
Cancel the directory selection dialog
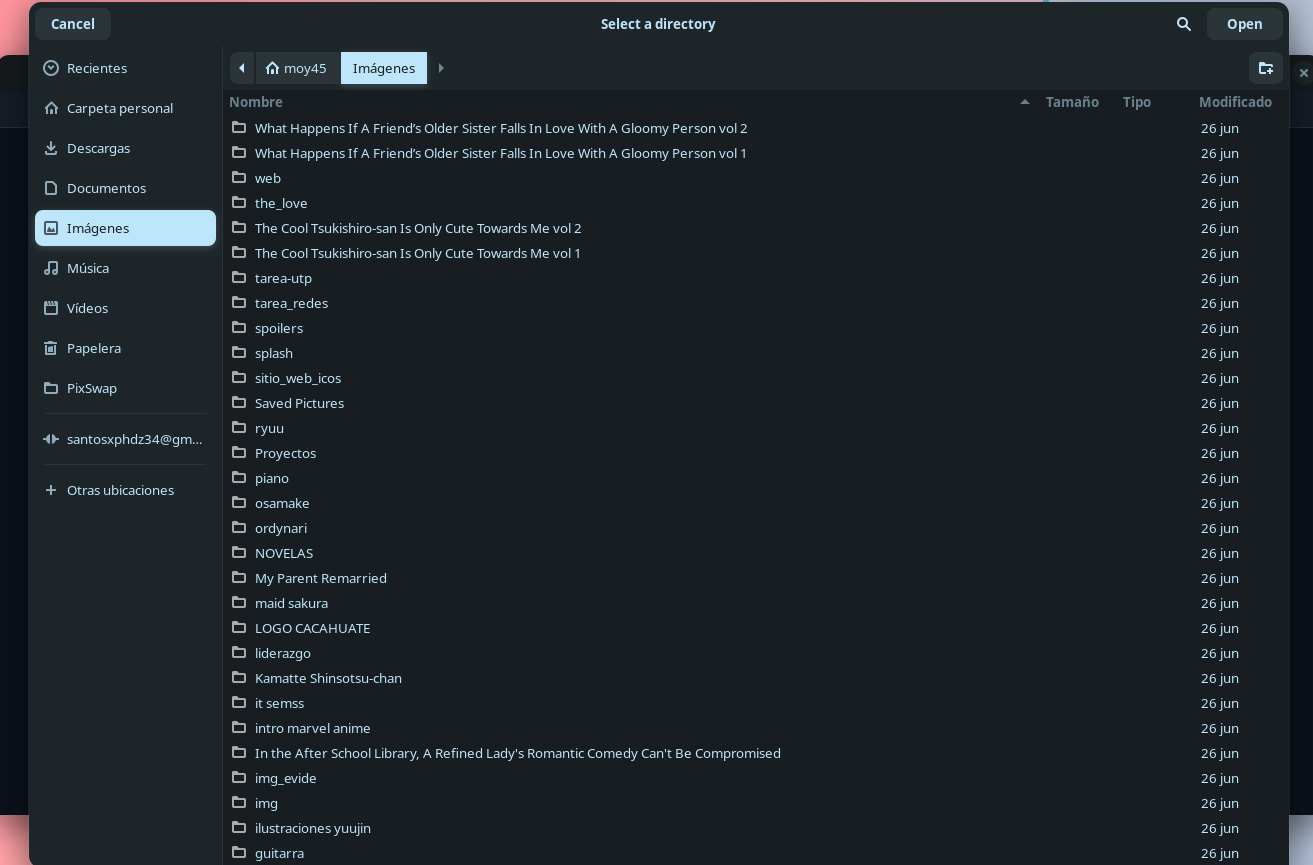[x=73, y=24]
